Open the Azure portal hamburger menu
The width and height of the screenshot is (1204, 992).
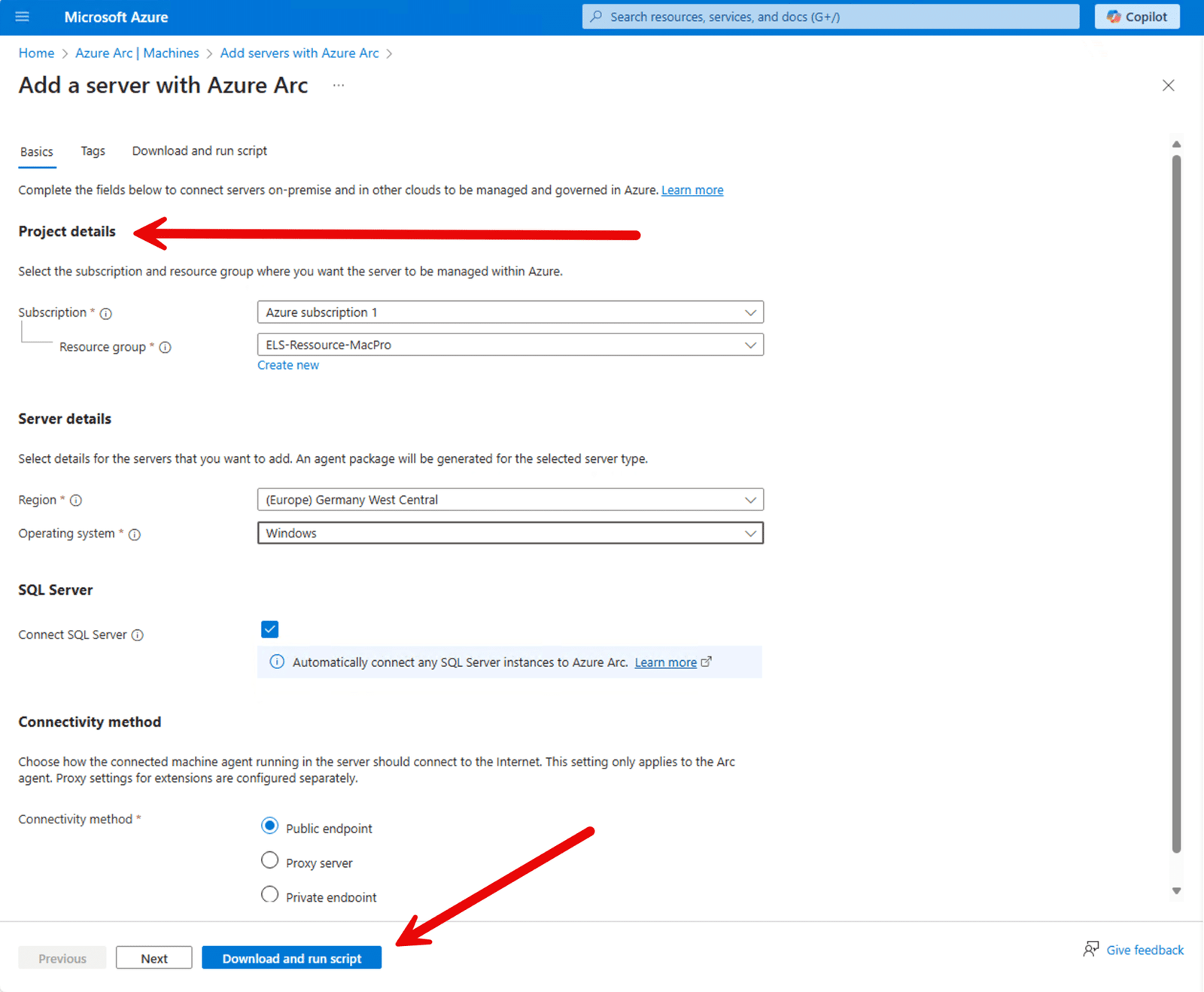[x=22, y=17]
